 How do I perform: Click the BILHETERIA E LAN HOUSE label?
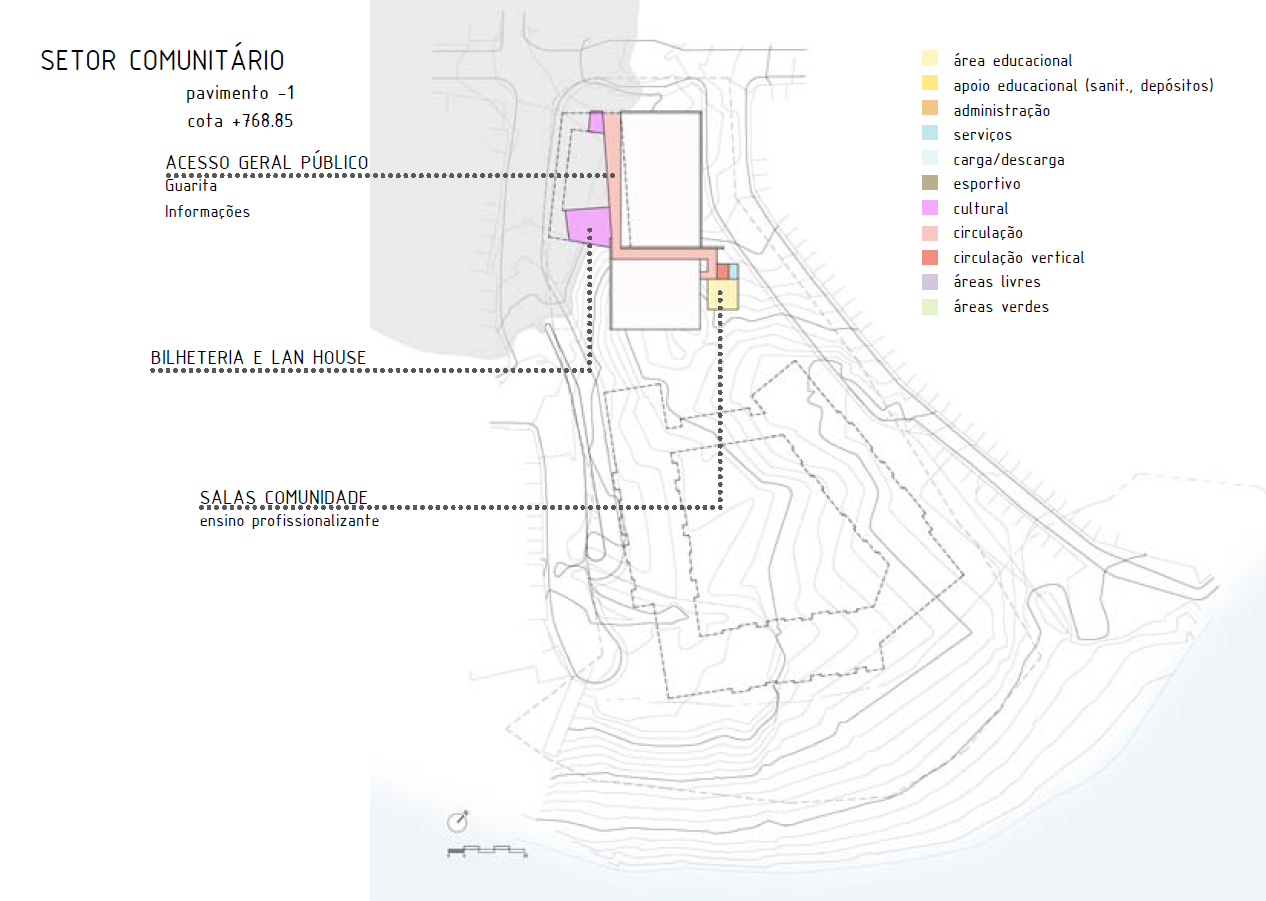pyautogui.click(x=258, y=357)
